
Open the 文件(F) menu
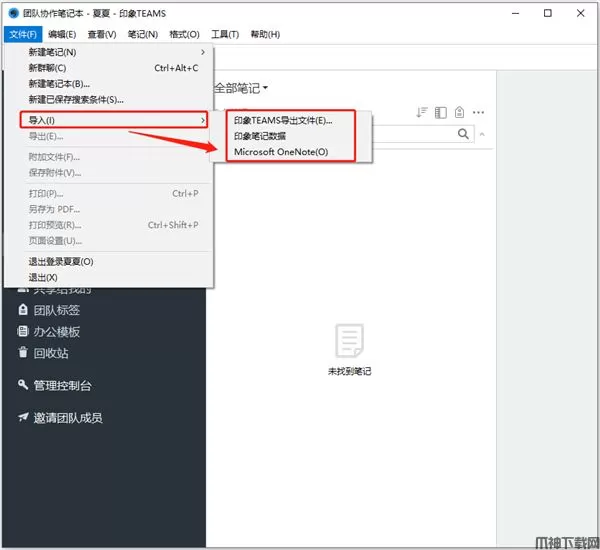pos(23,34)
